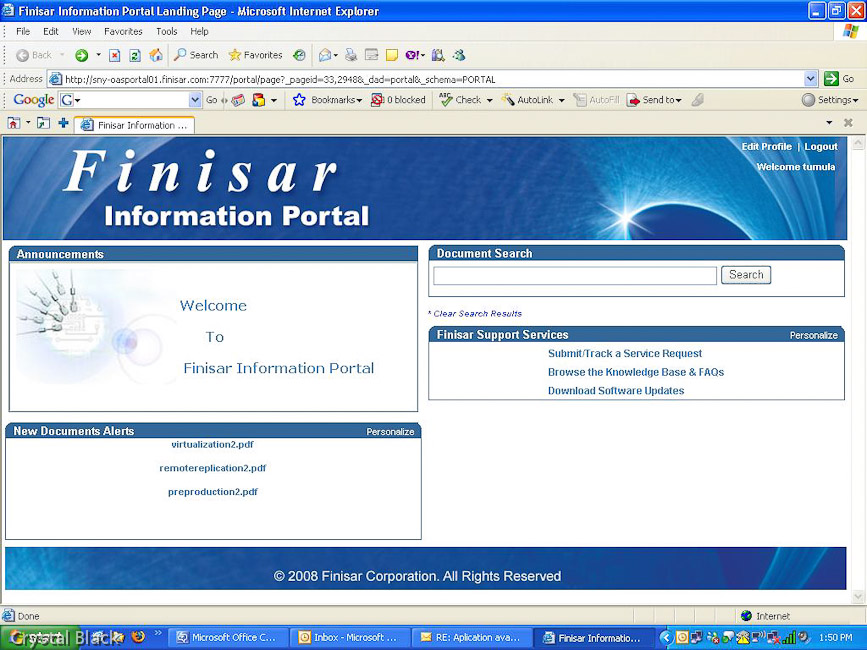Click the Document Search button
Viewport: 867px width, 650px height.
click(746, 275)
